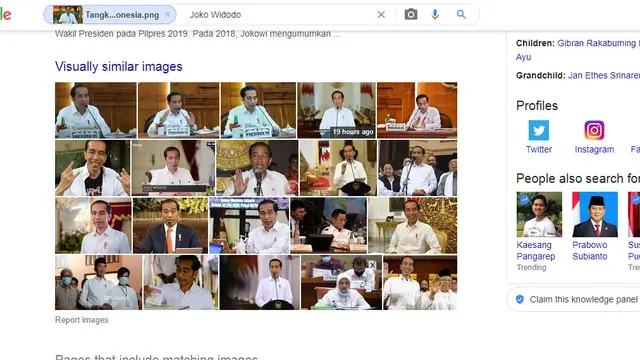Select the Kaesang Pangarep photo

tap(539, 214)
